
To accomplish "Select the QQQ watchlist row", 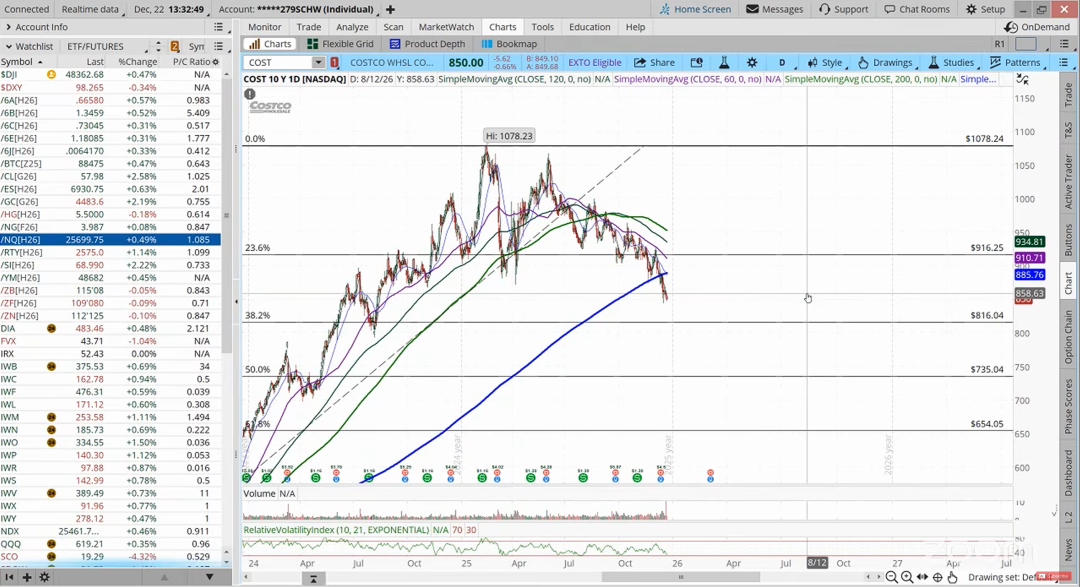I will [110, 544].
